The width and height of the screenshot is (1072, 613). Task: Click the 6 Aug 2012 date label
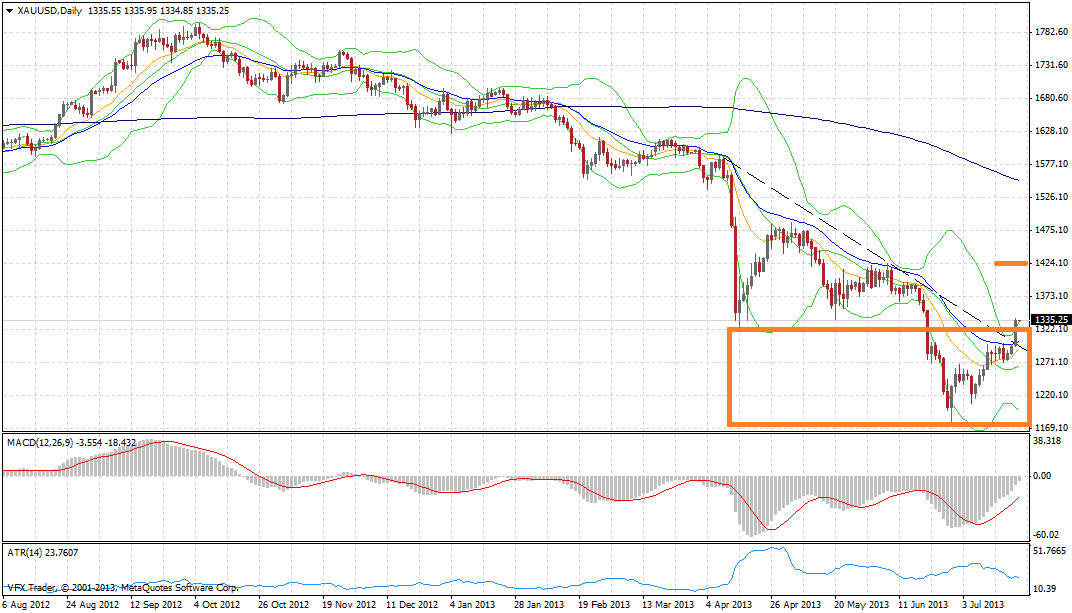click(27, 605)
